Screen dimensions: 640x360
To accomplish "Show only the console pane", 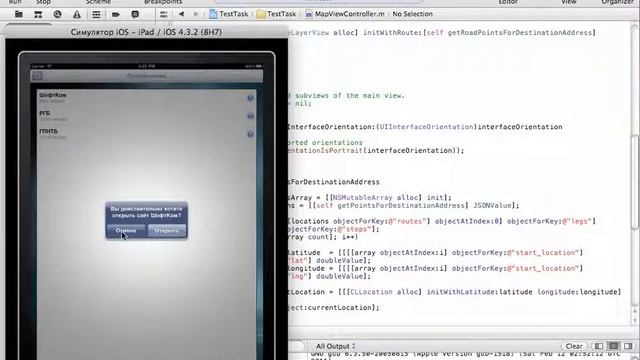I will tap(628, 346).
